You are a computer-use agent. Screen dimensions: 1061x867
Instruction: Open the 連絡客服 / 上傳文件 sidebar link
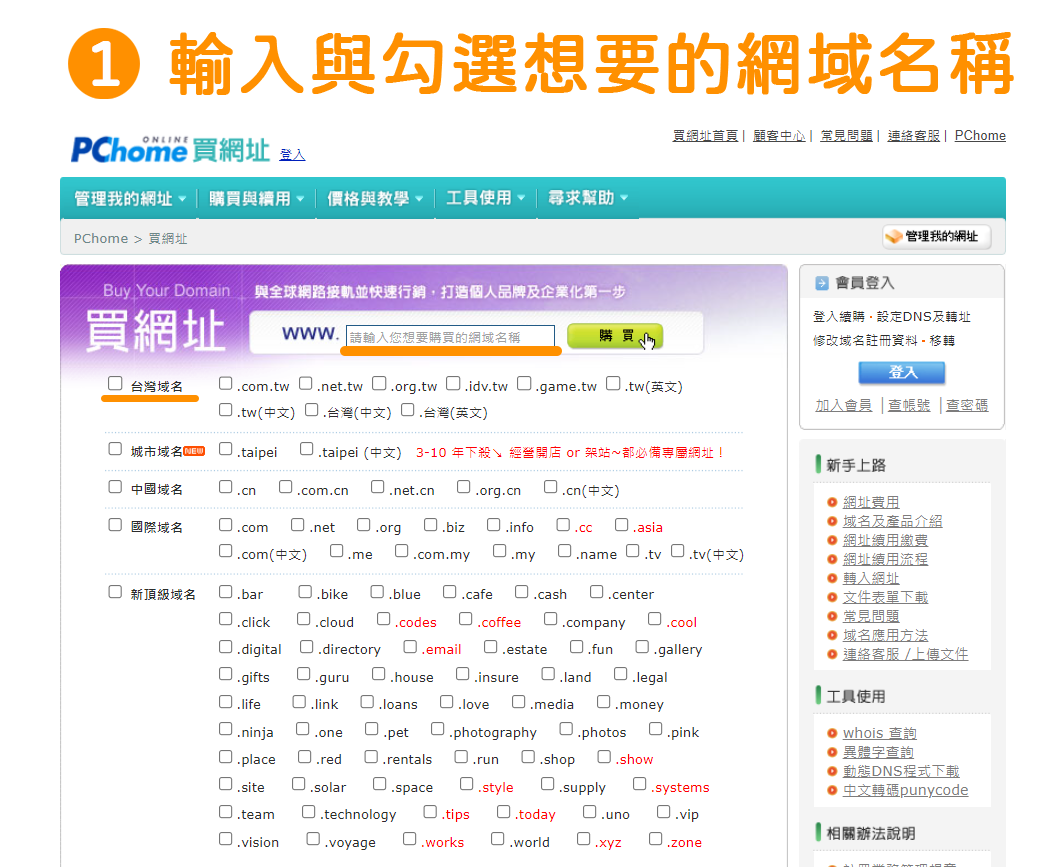tap(905, 654)
